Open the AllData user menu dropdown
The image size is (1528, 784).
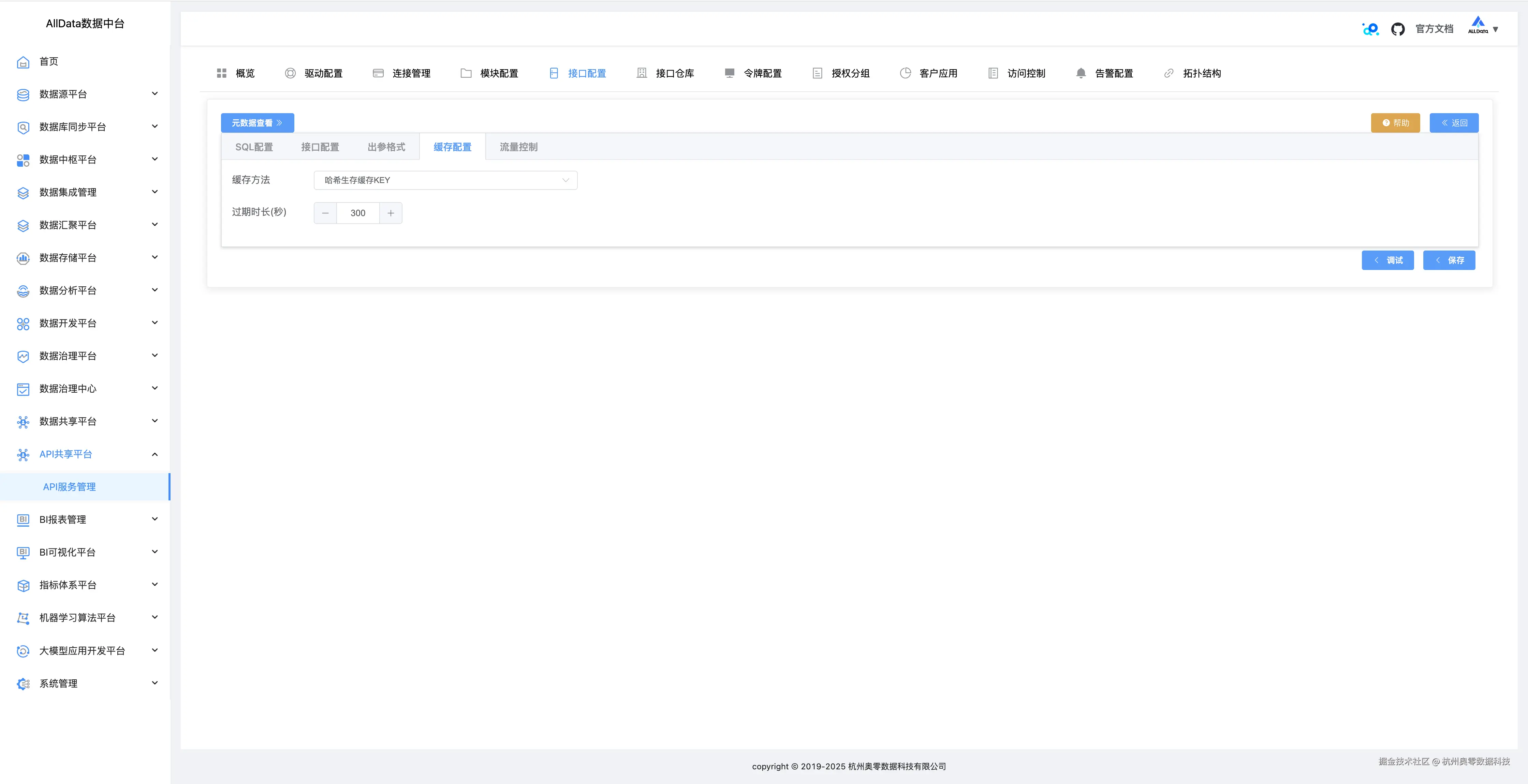coord(1484,28)
